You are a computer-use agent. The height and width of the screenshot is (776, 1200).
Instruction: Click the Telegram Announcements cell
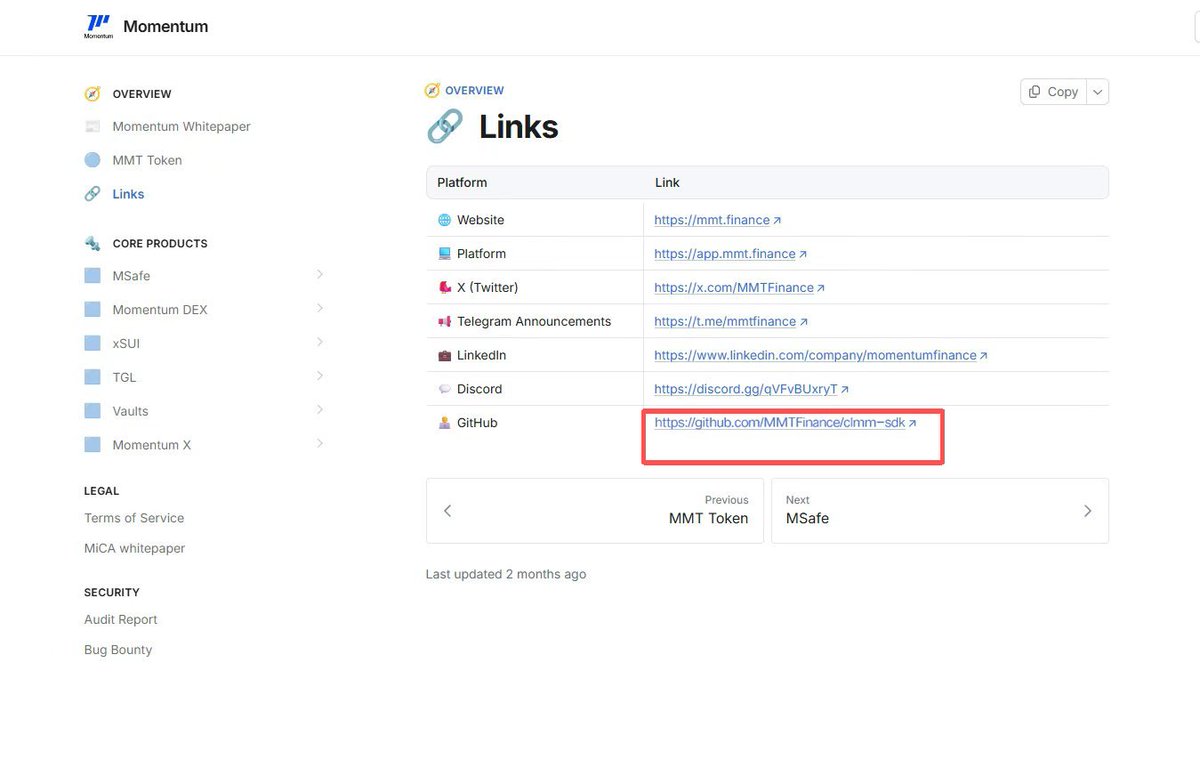point(534,322)
